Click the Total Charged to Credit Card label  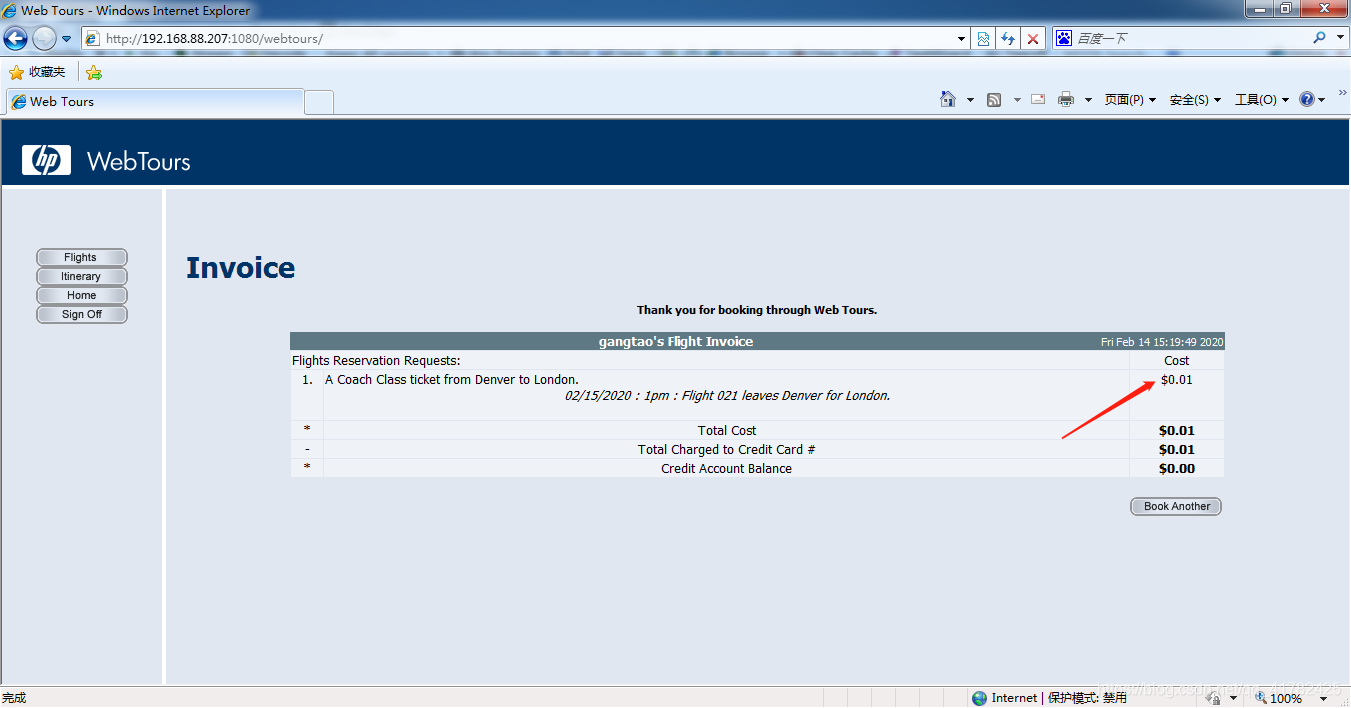coord(727,450)
